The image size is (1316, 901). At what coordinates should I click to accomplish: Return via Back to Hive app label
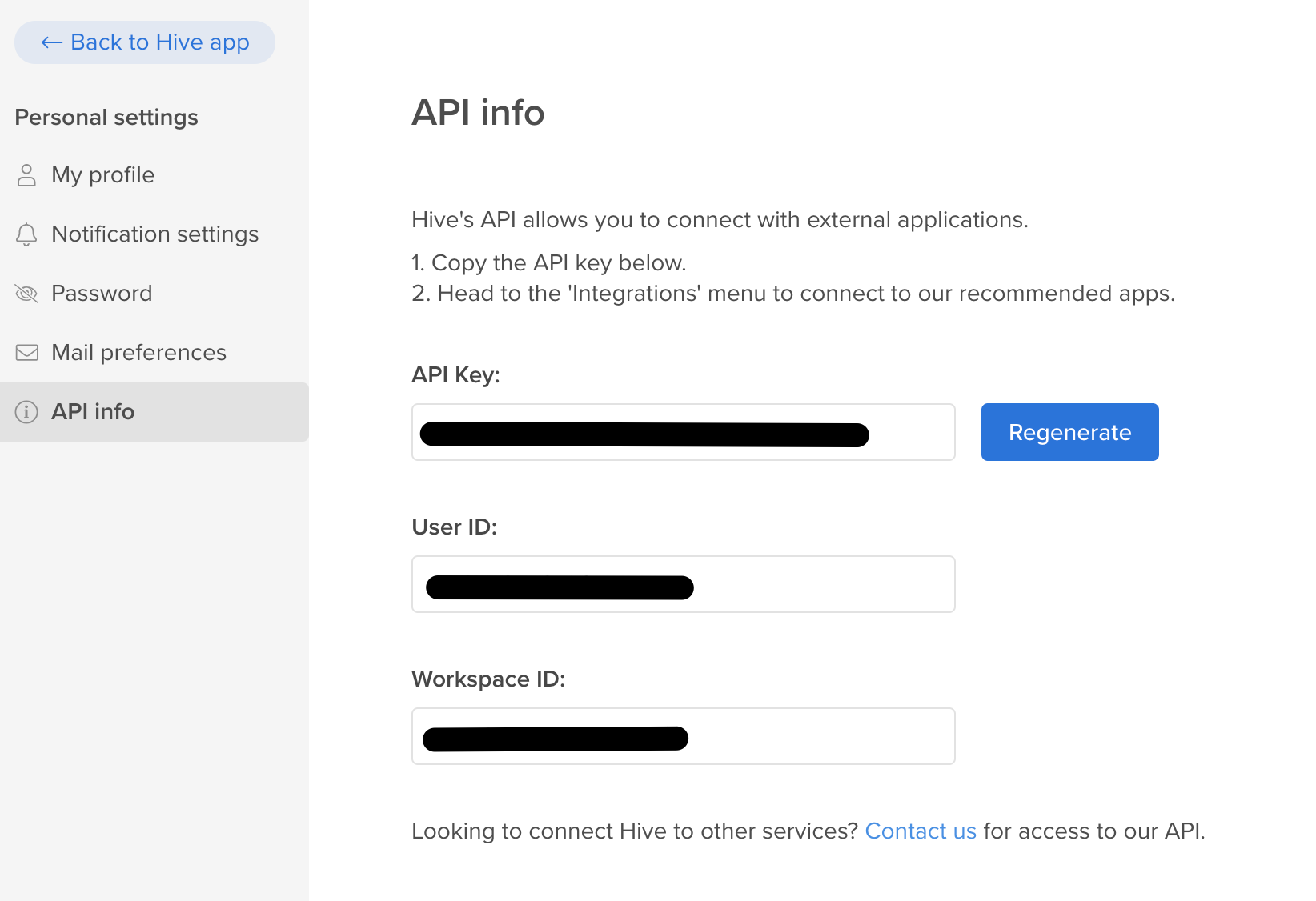coord(160,42)
